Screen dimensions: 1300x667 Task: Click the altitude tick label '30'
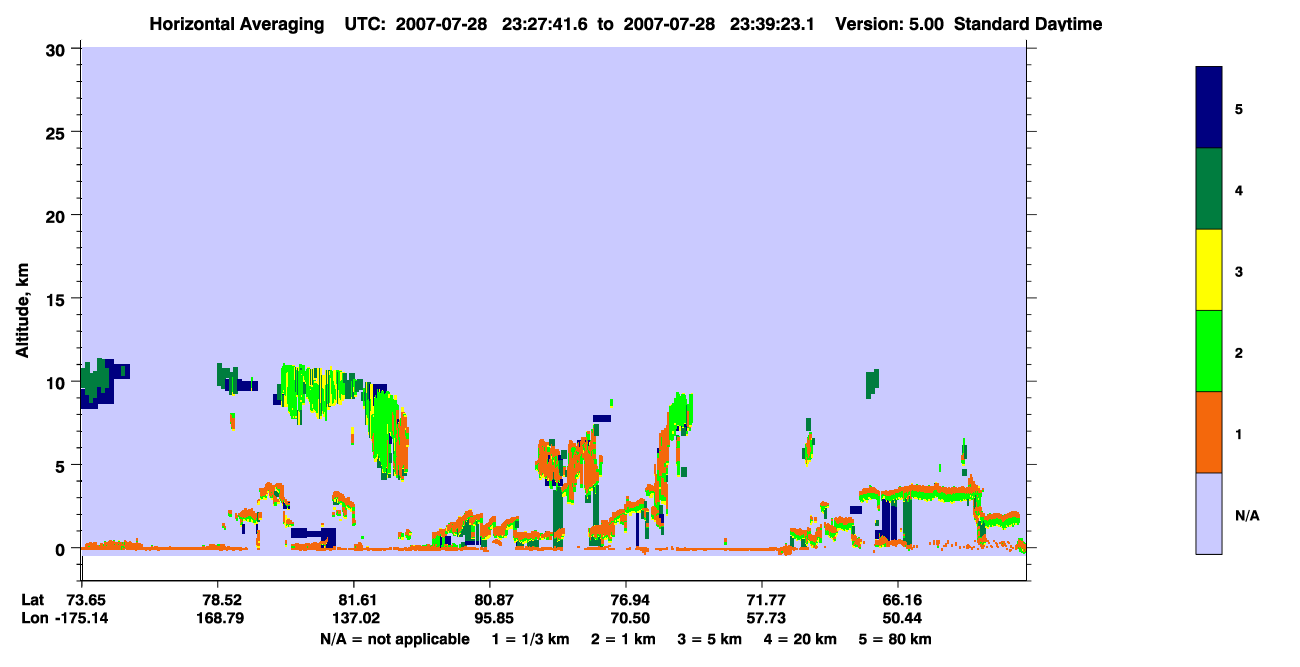(x=58, y=49)
